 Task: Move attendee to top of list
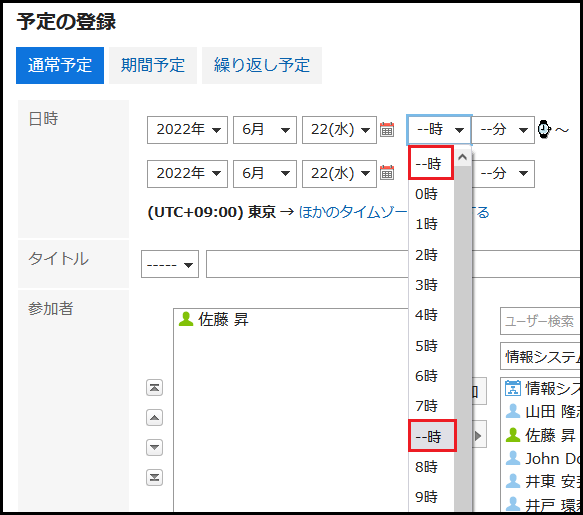tap(154, 388)
